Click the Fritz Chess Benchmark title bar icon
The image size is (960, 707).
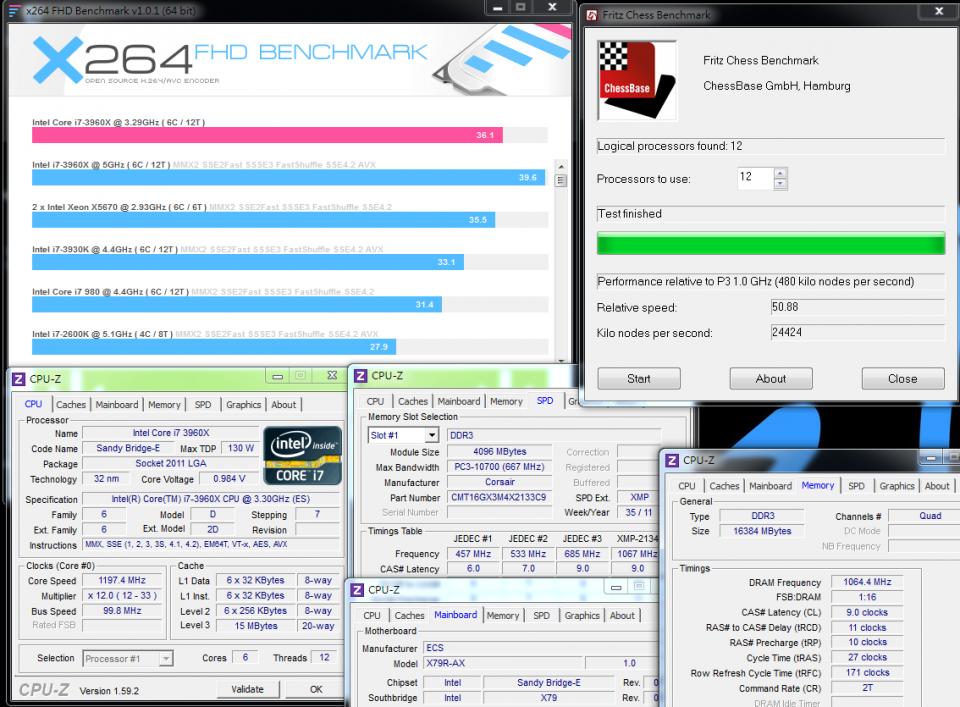coord(591,15)
